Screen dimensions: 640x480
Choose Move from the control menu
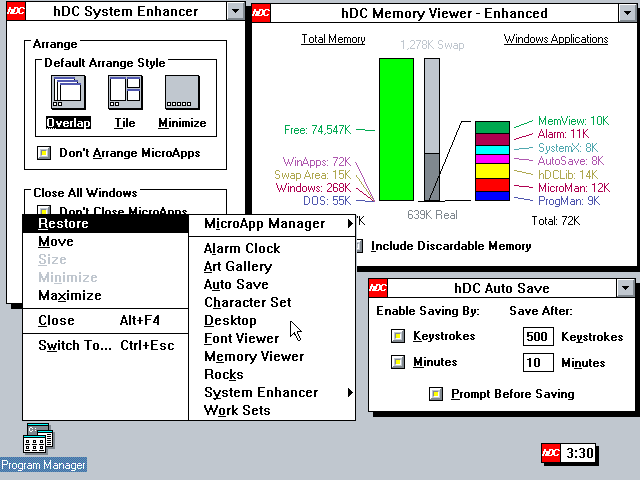[105, 242]
